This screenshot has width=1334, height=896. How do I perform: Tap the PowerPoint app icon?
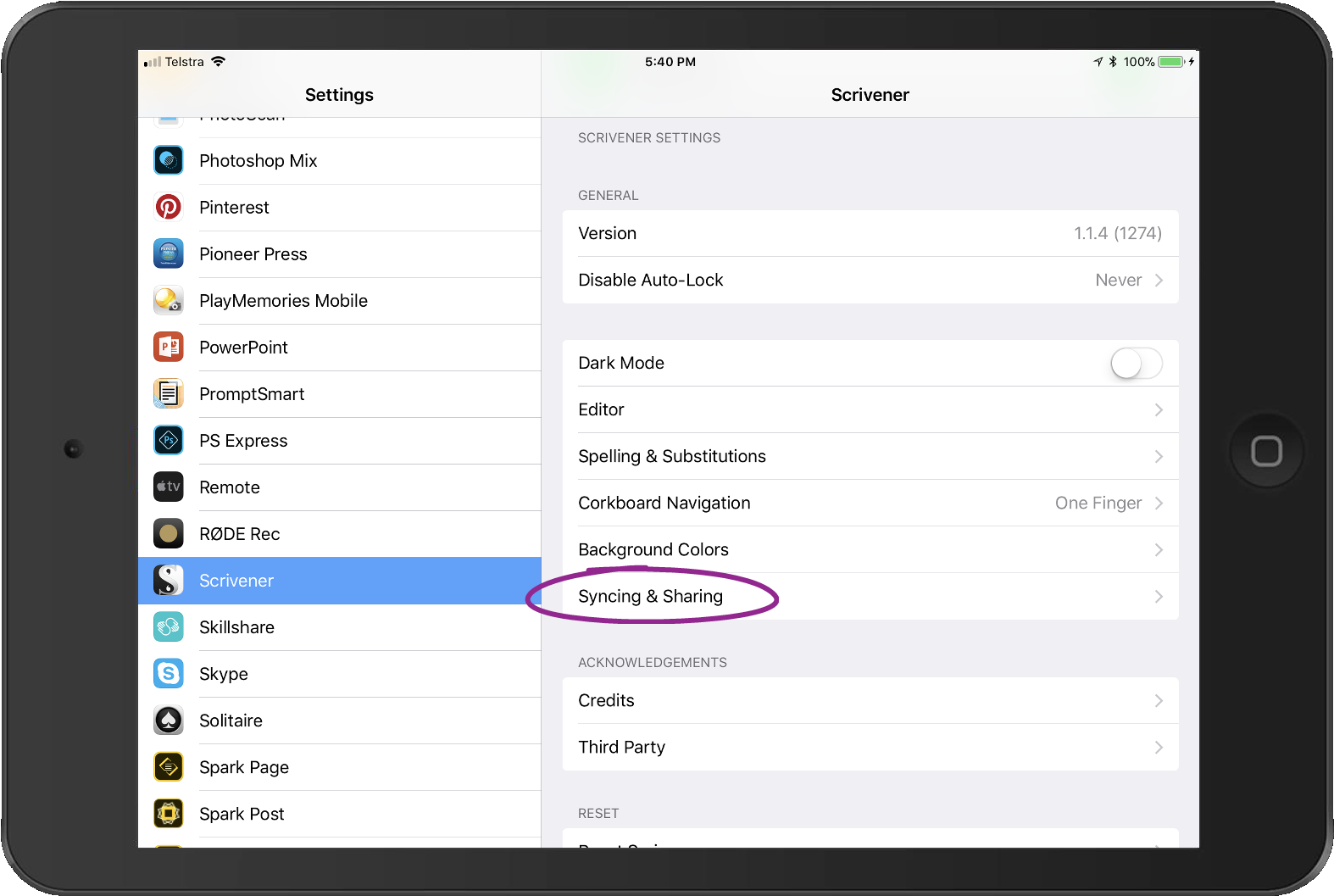tap(169, 347)
